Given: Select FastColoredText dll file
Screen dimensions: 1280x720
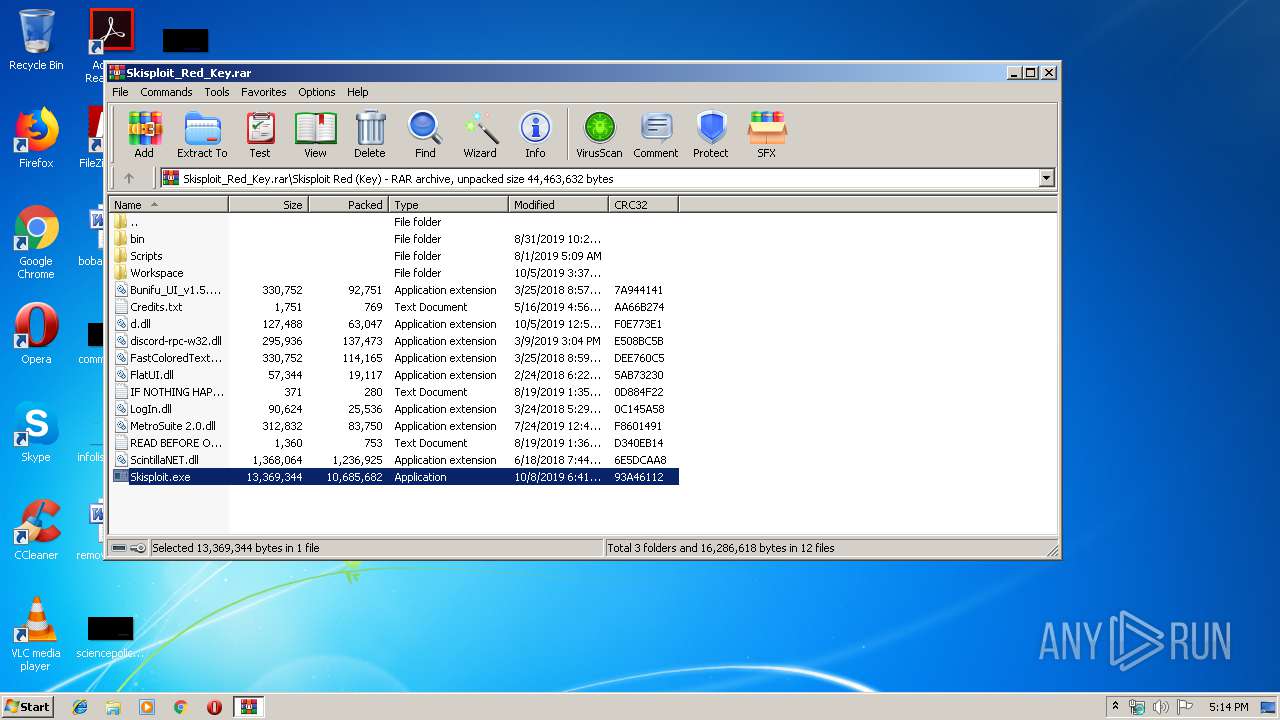Looking at the screenshot, I should click(394, 358).
